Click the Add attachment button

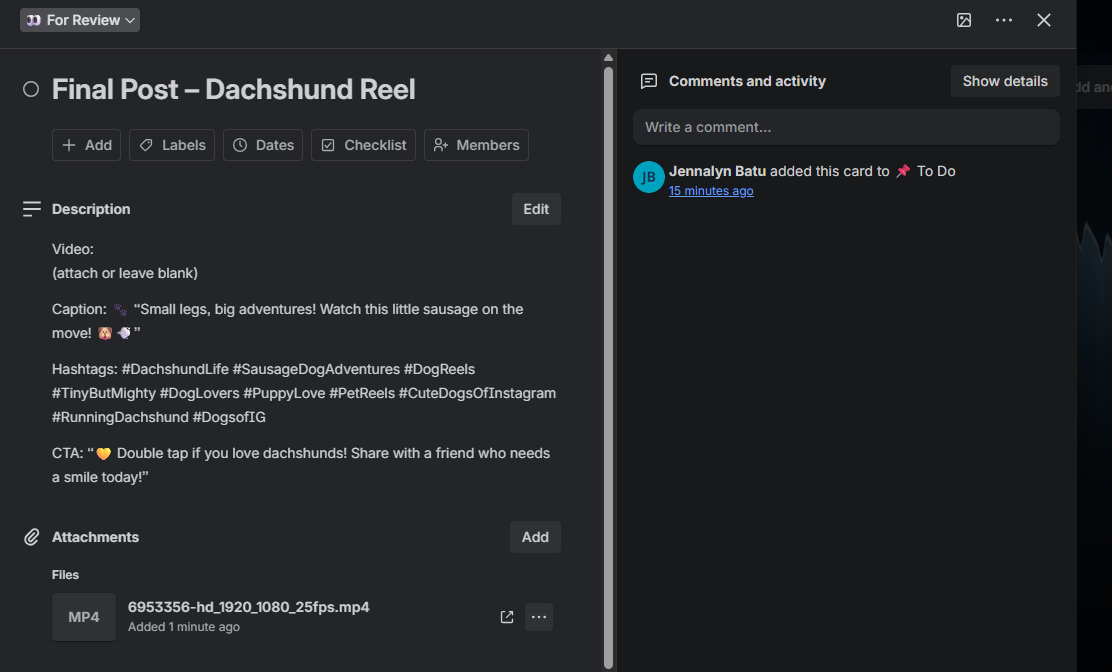tap(535, 537)
